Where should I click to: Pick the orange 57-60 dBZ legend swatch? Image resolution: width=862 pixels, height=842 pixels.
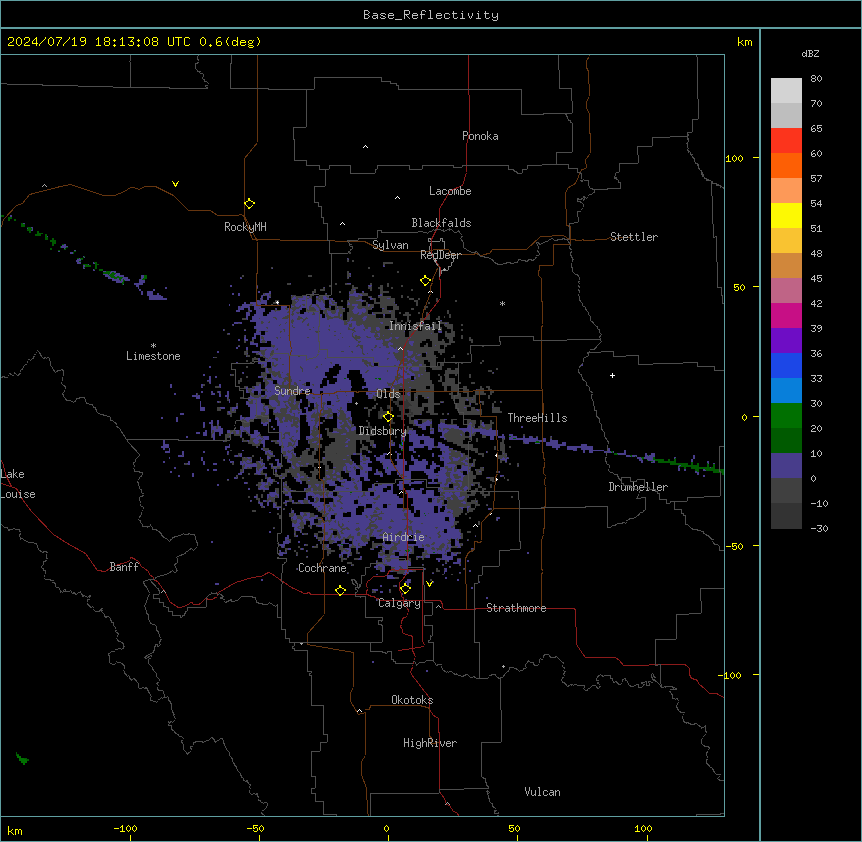[786, 165]
